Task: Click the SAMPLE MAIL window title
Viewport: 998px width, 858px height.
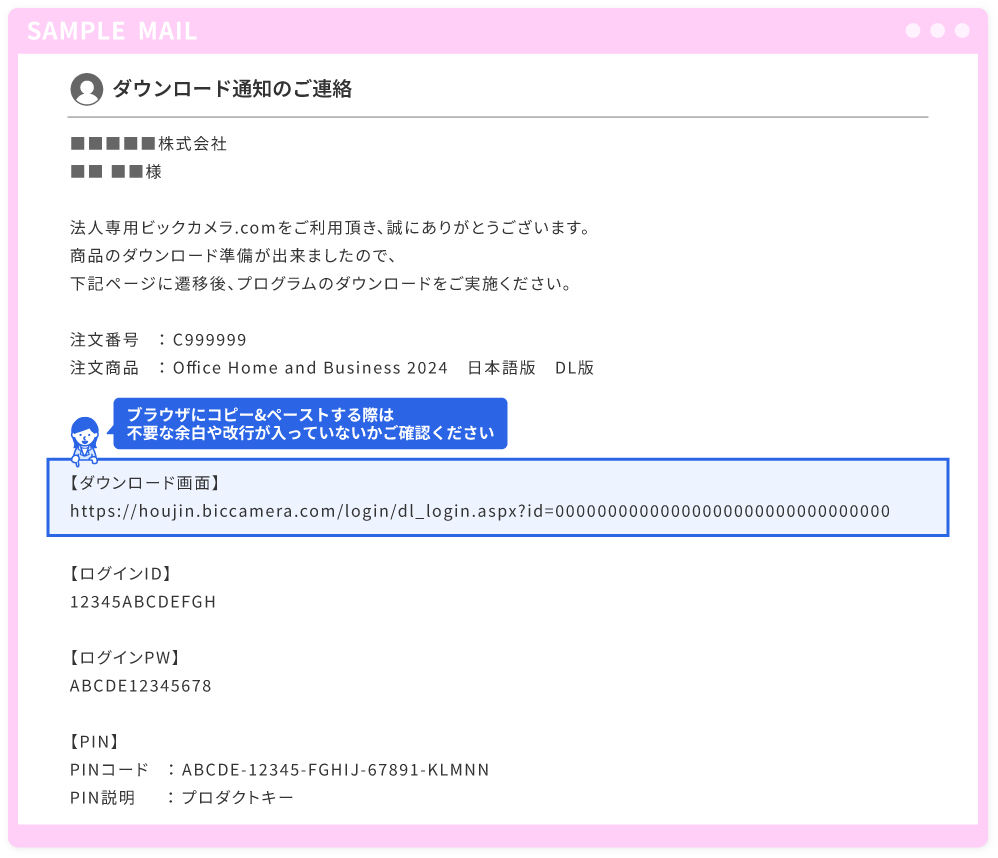Action: pyautogui.click(x=112, y=31)
